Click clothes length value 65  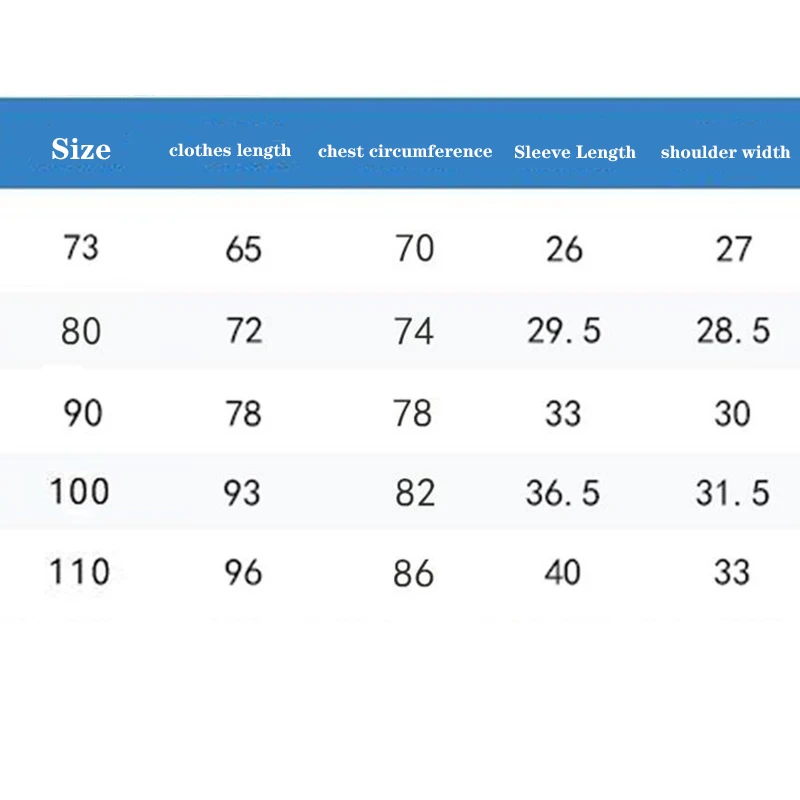243,248
